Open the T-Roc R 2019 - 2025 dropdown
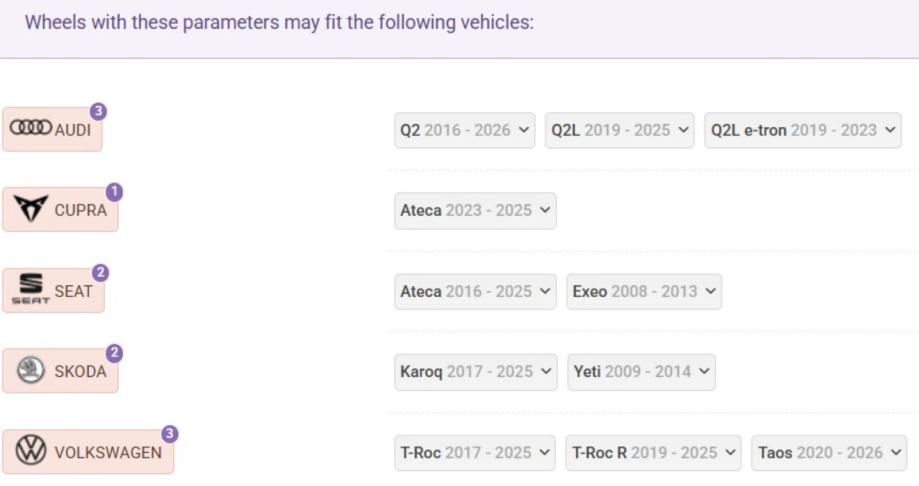This screenshot has width=919, height=486. 653,453
